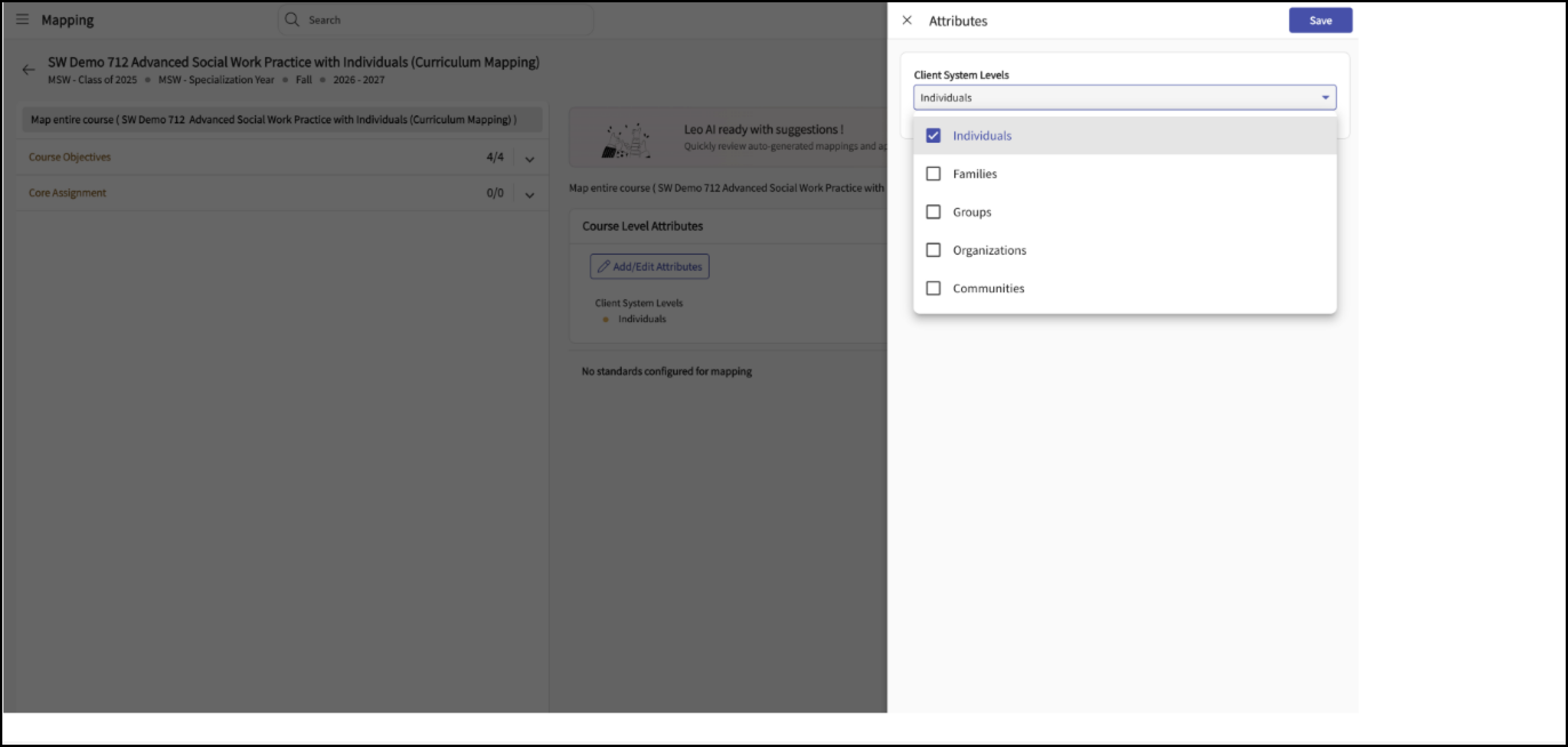Image resolution: width=1568 pixels, height=747 pixels.
Task: Click the 0/0 count on Core Assignment
Action: (x=495, y=193)
